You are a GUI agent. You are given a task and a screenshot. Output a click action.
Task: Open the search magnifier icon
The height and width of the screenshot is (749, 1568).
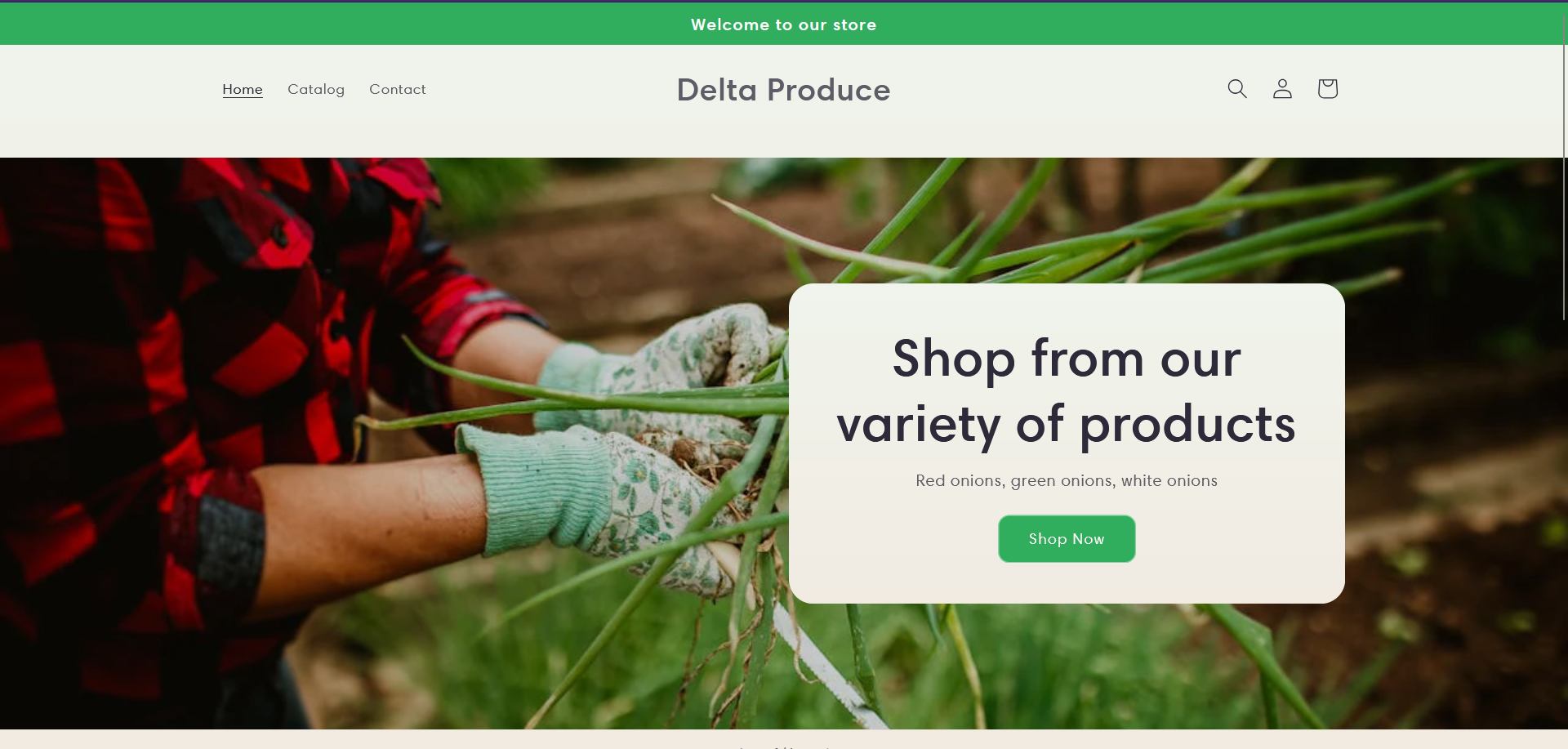(1237, 88)
